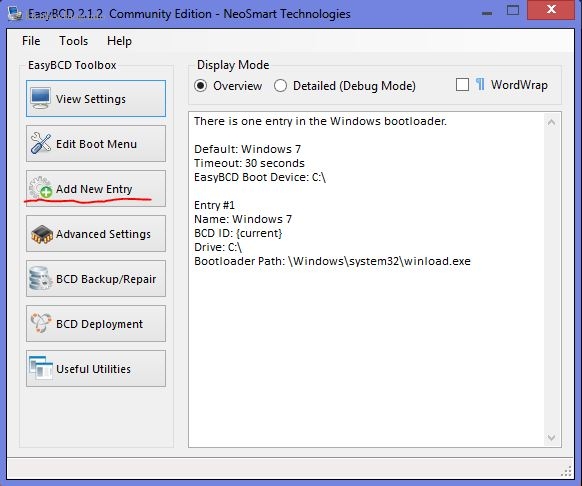Screen dimensions: 582x486
Task: Click the database icon on BCD Backup/Repair
Action: coord(40,278)
